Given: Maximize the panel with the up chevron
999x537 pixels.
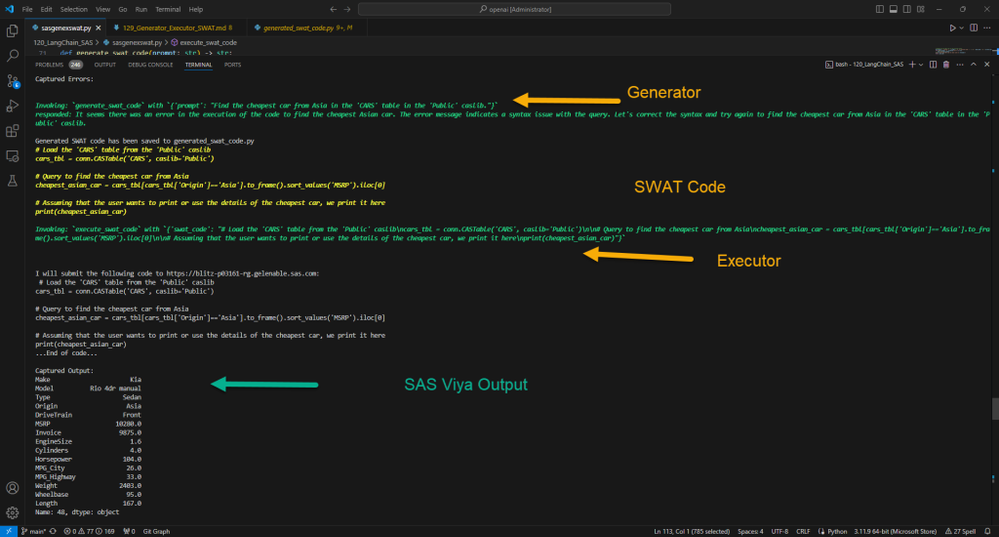Looking at the screenshot, I should [973, 64].
